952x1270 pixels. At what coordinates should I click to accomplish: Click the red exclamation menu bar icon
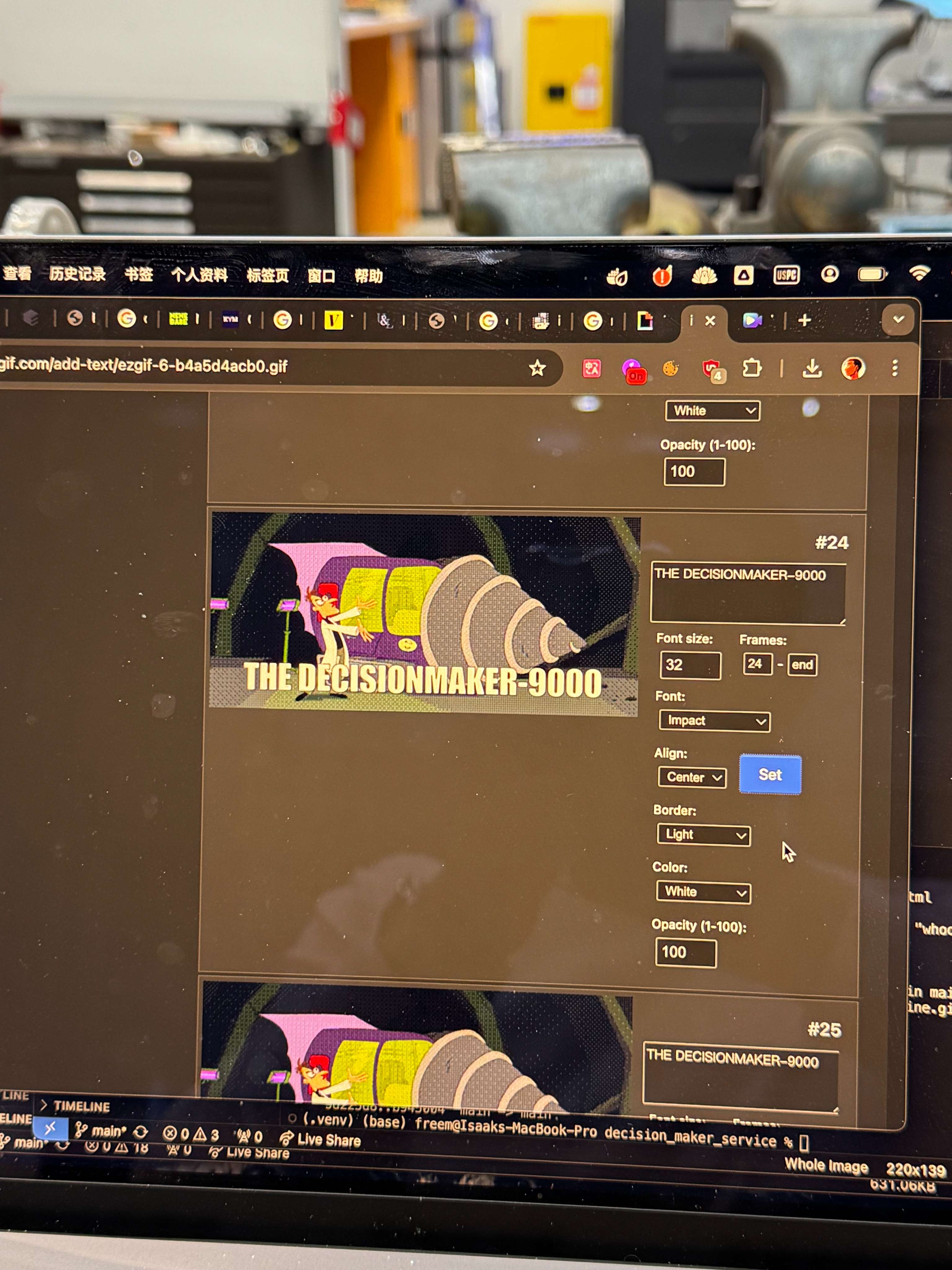tap(662, 276)
